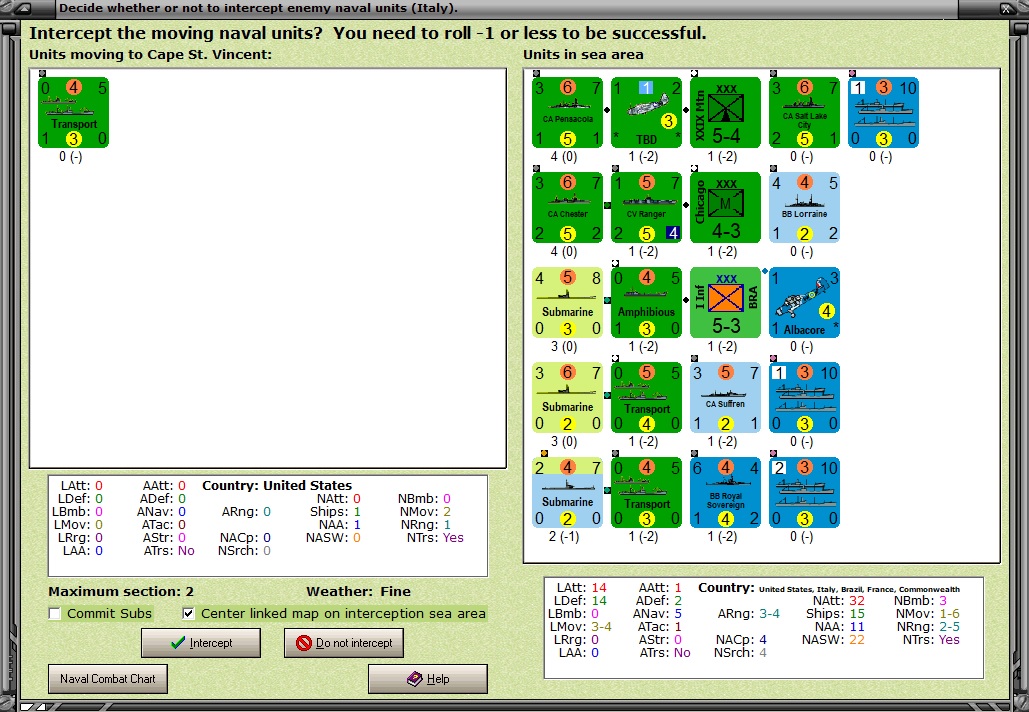The image size is (1029, 712).
Task: Select the CA Suffren cruiser counter
Action: [725, 398]
